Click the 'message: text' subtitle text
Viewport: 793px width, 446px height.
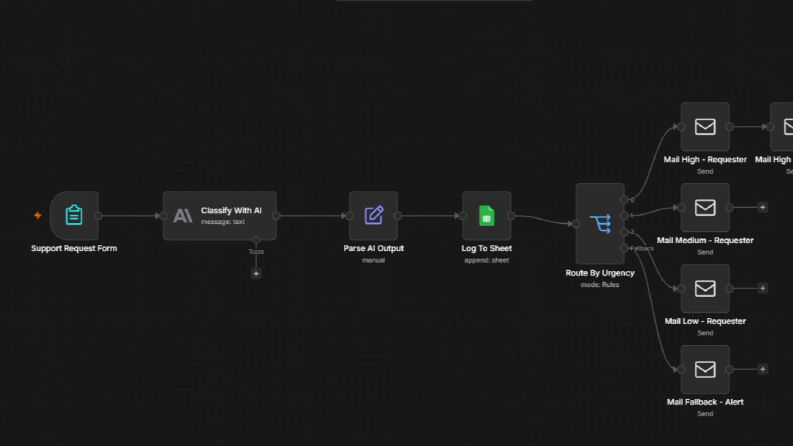point(223,222)
